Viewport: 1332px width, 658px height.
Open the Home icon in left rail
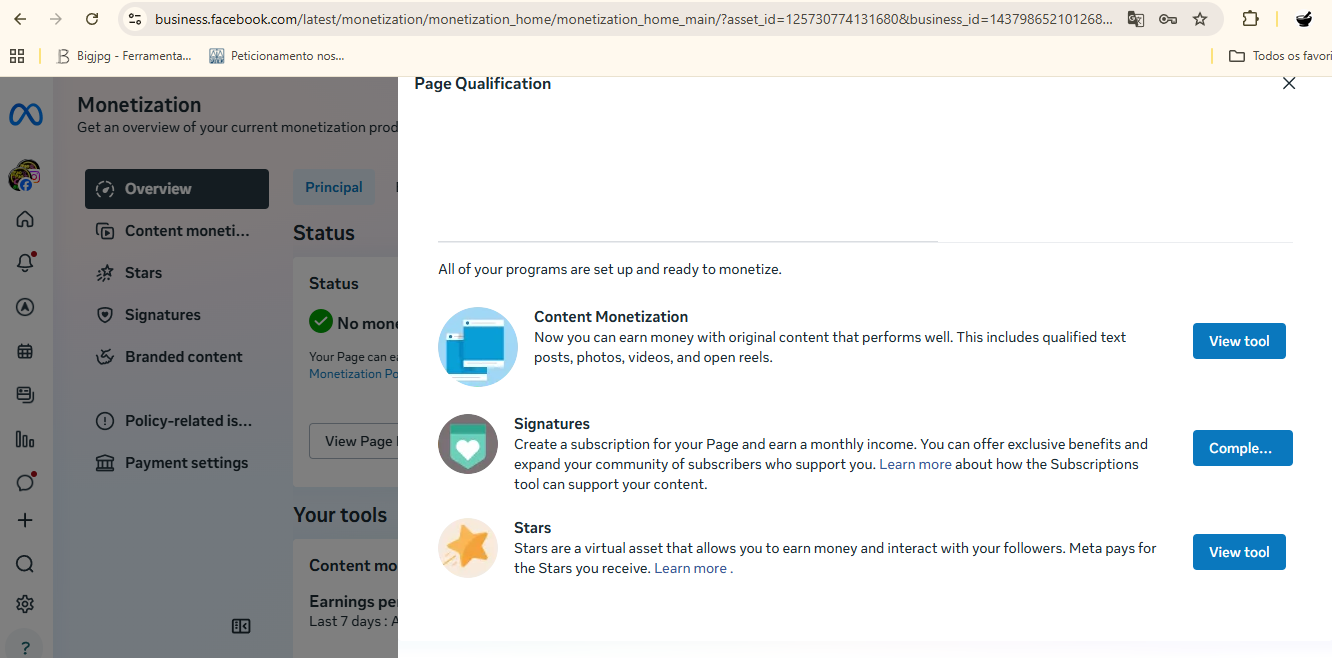pyautogui.click(x=25, y=219)
